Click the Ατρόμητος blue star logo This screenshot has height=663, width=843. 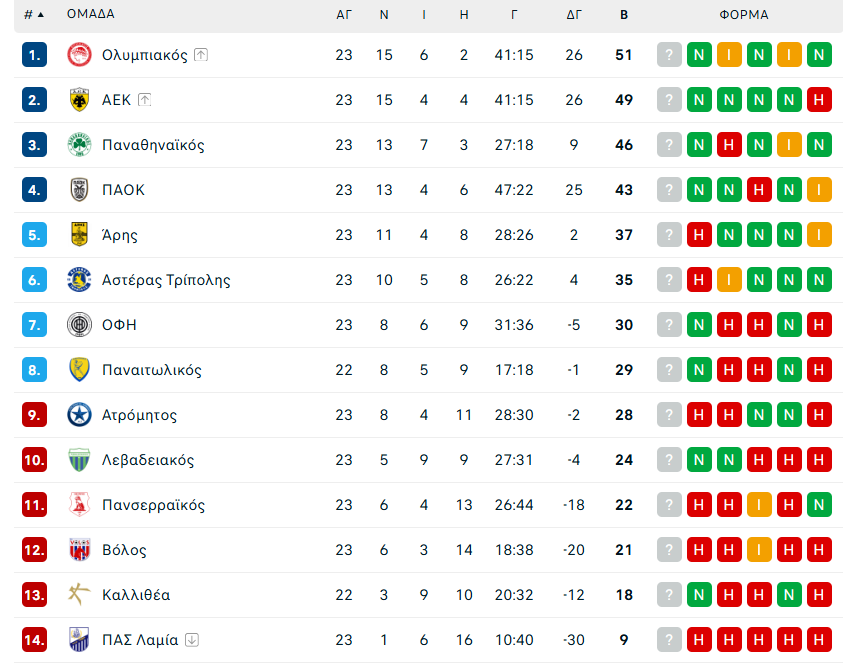click(x=79, y=415)
